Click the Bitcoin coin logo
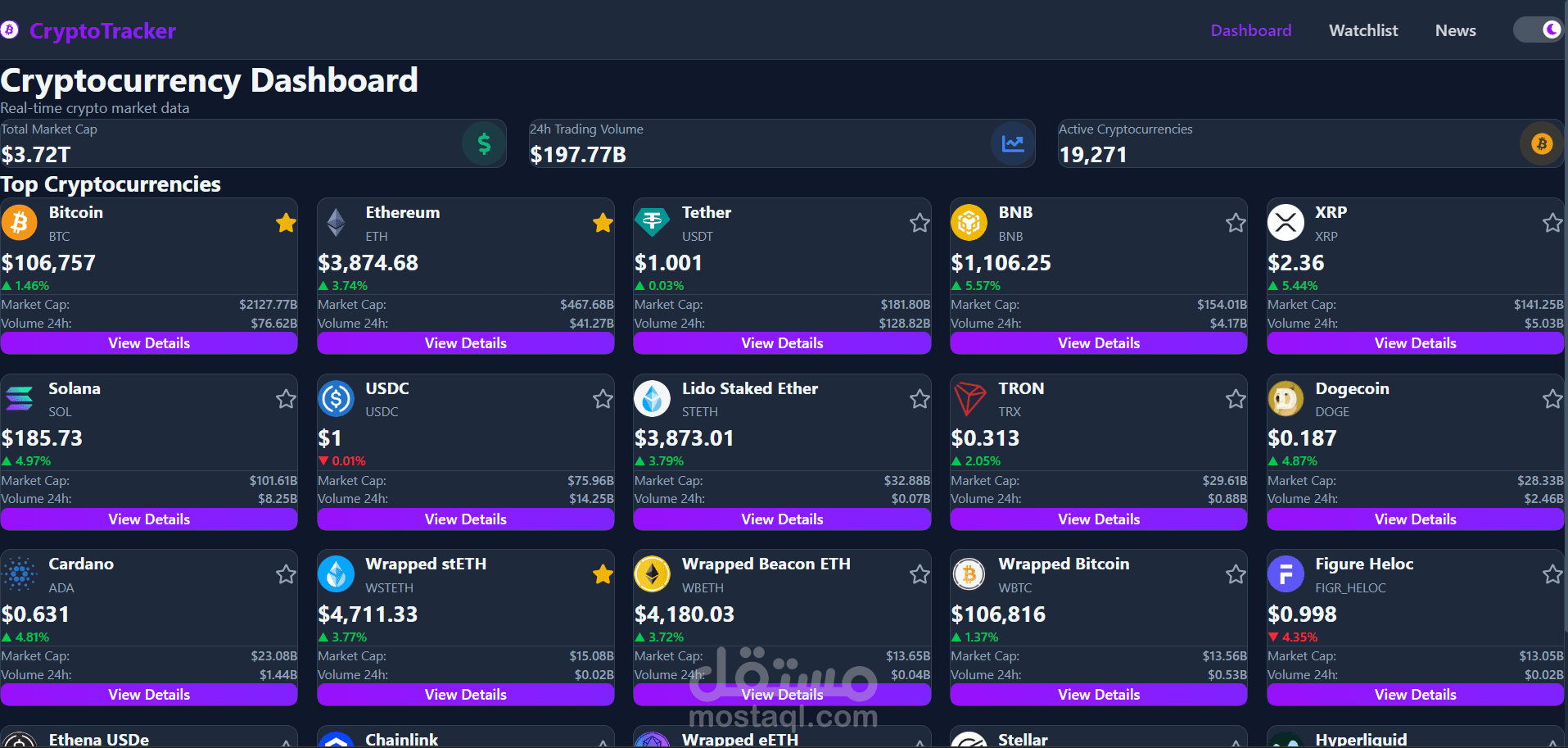This screenshot has width=1568, height=748. click(20, 222)
